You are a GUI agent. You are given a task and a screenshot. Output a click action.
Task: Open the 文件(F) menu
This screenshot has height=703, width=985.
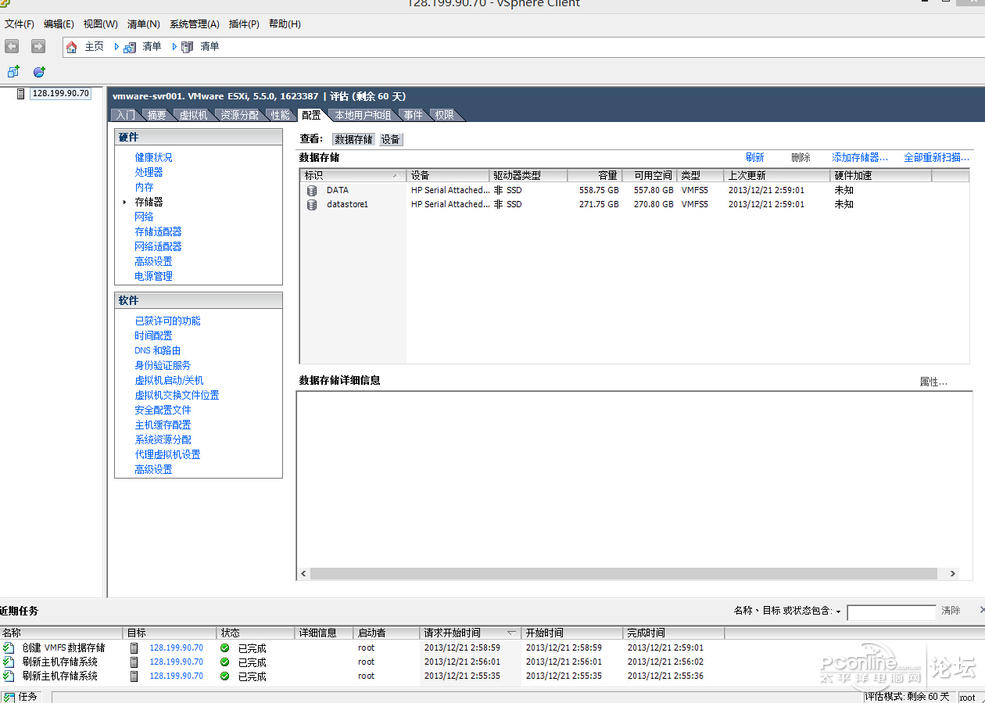pos(19,24)
